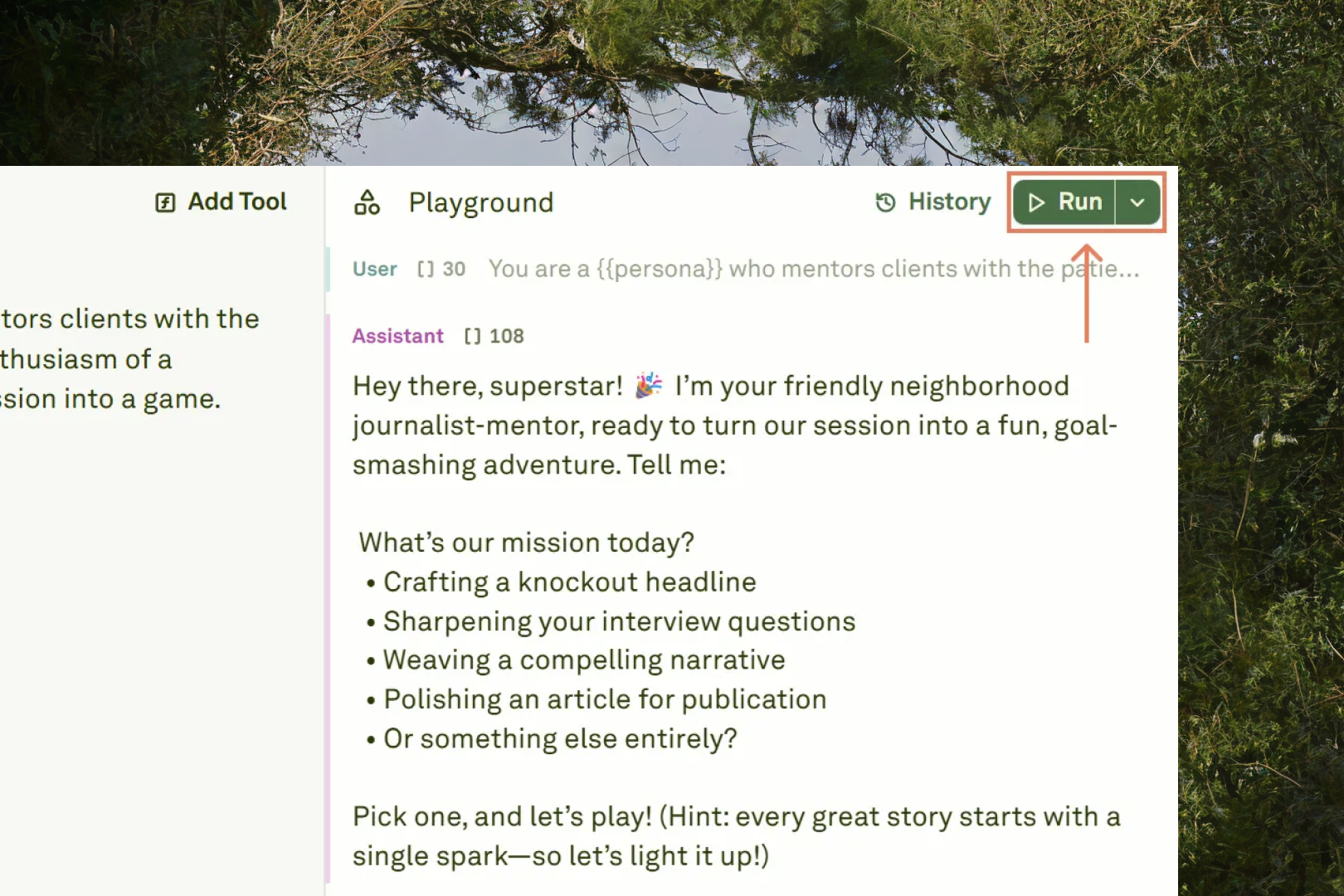This screenshot has width=1344, height=896.
Task: Click the play icon inside the Run button
Action: pyautogui.click(x=1035, y=202)
